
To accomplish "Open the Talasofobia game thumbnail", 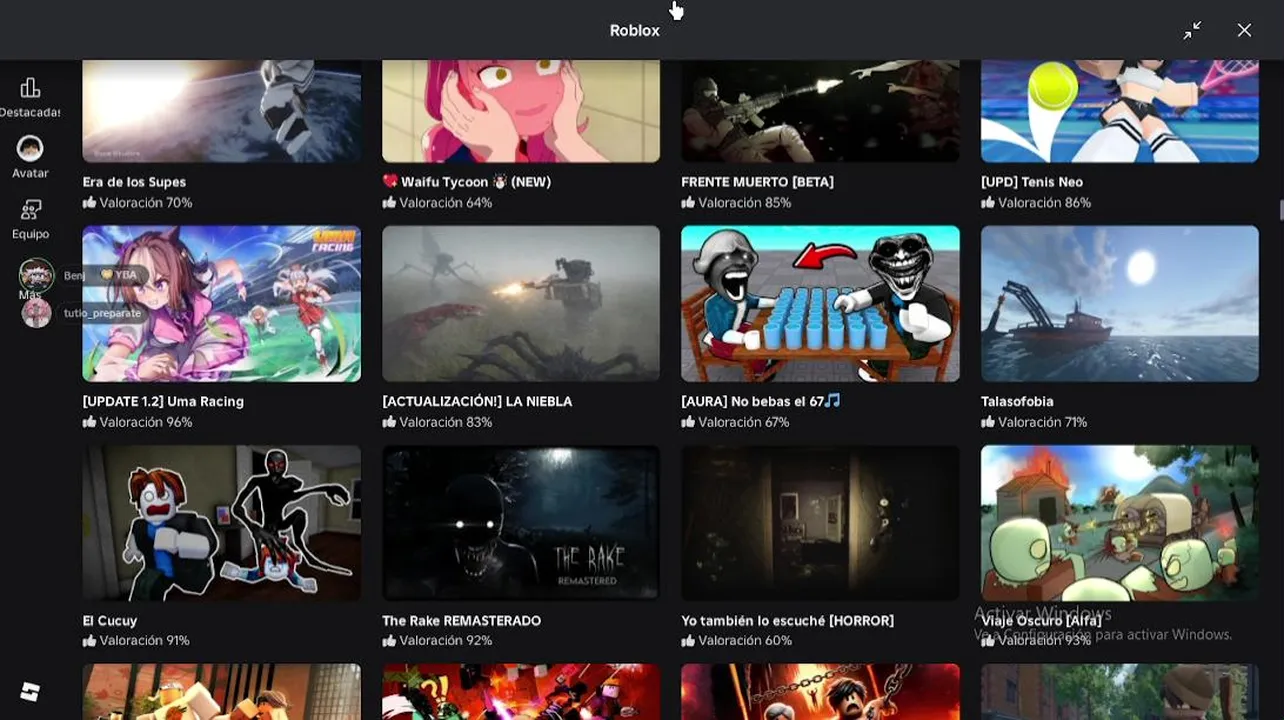I will 1120,303.
